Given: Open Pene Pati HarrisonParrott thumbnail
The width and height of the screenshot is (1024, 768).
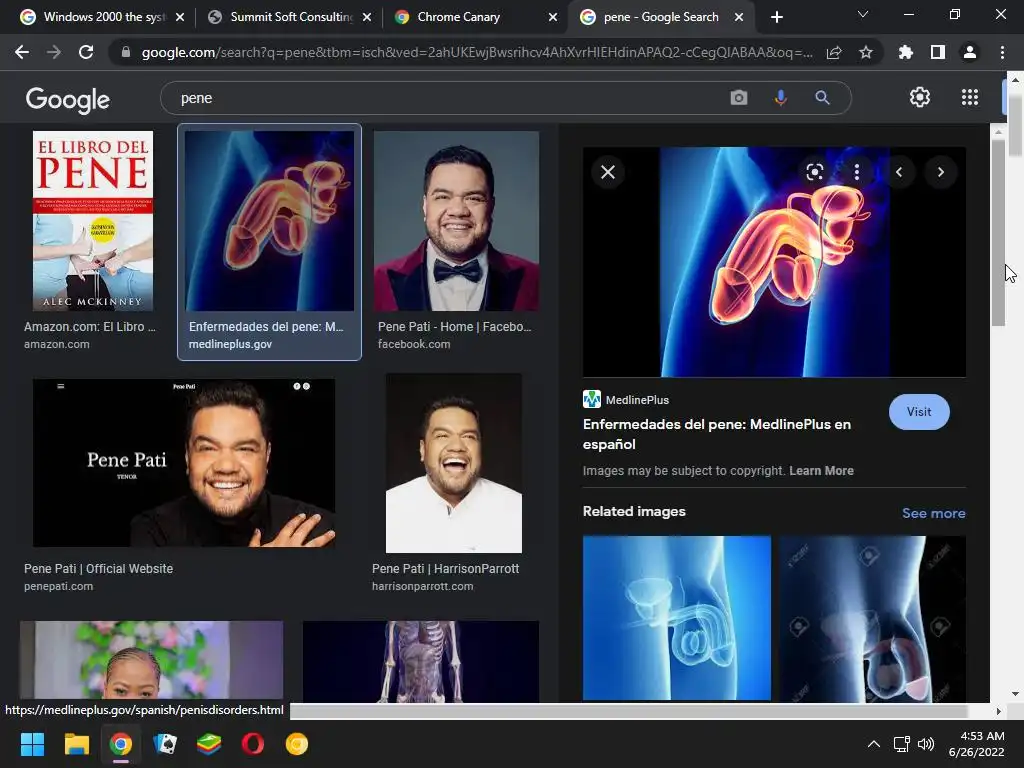Looking at the screenshot, I should (x=453, y=463).
